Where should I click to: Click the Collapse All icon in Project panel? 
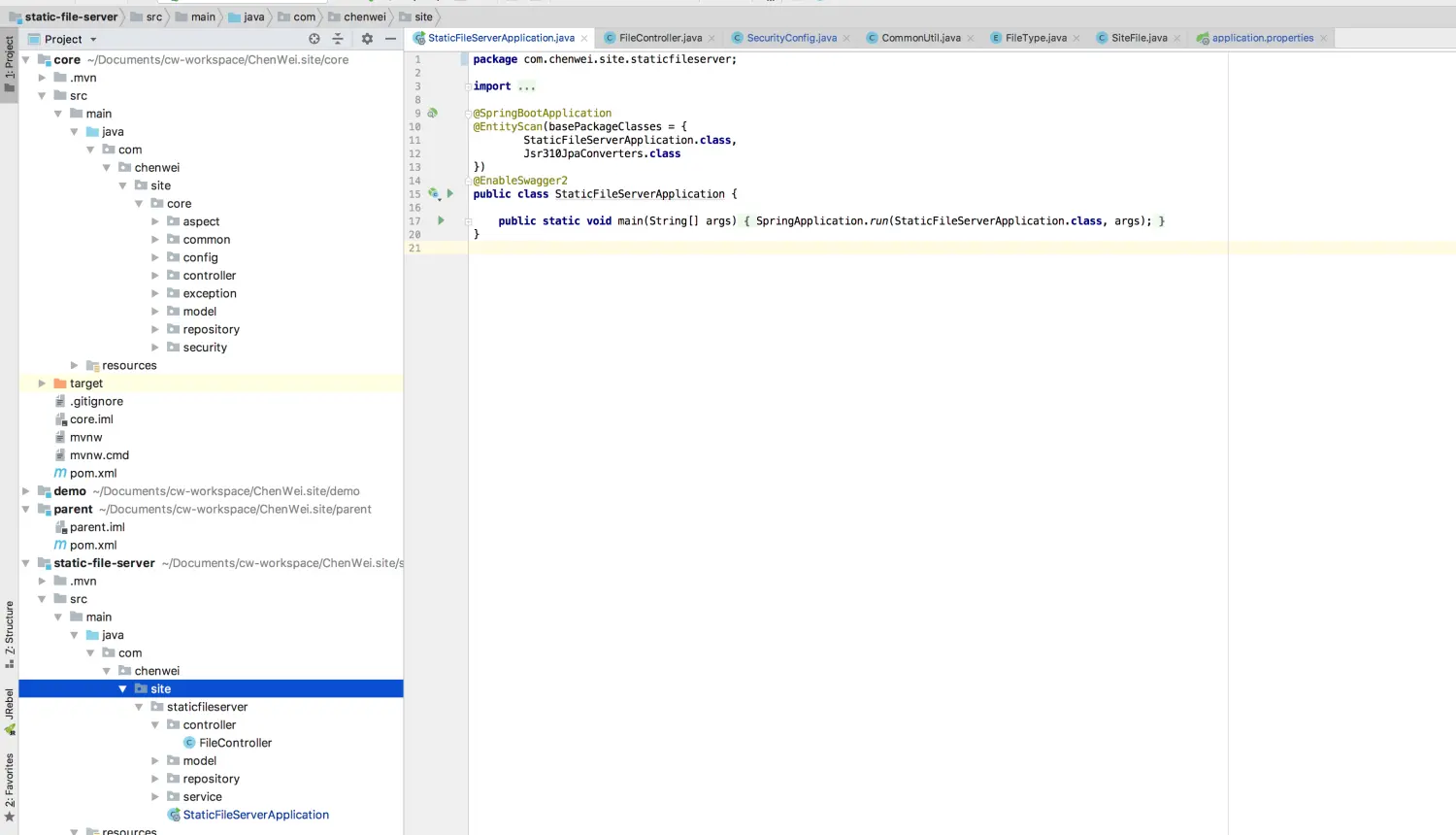[338, 39]
